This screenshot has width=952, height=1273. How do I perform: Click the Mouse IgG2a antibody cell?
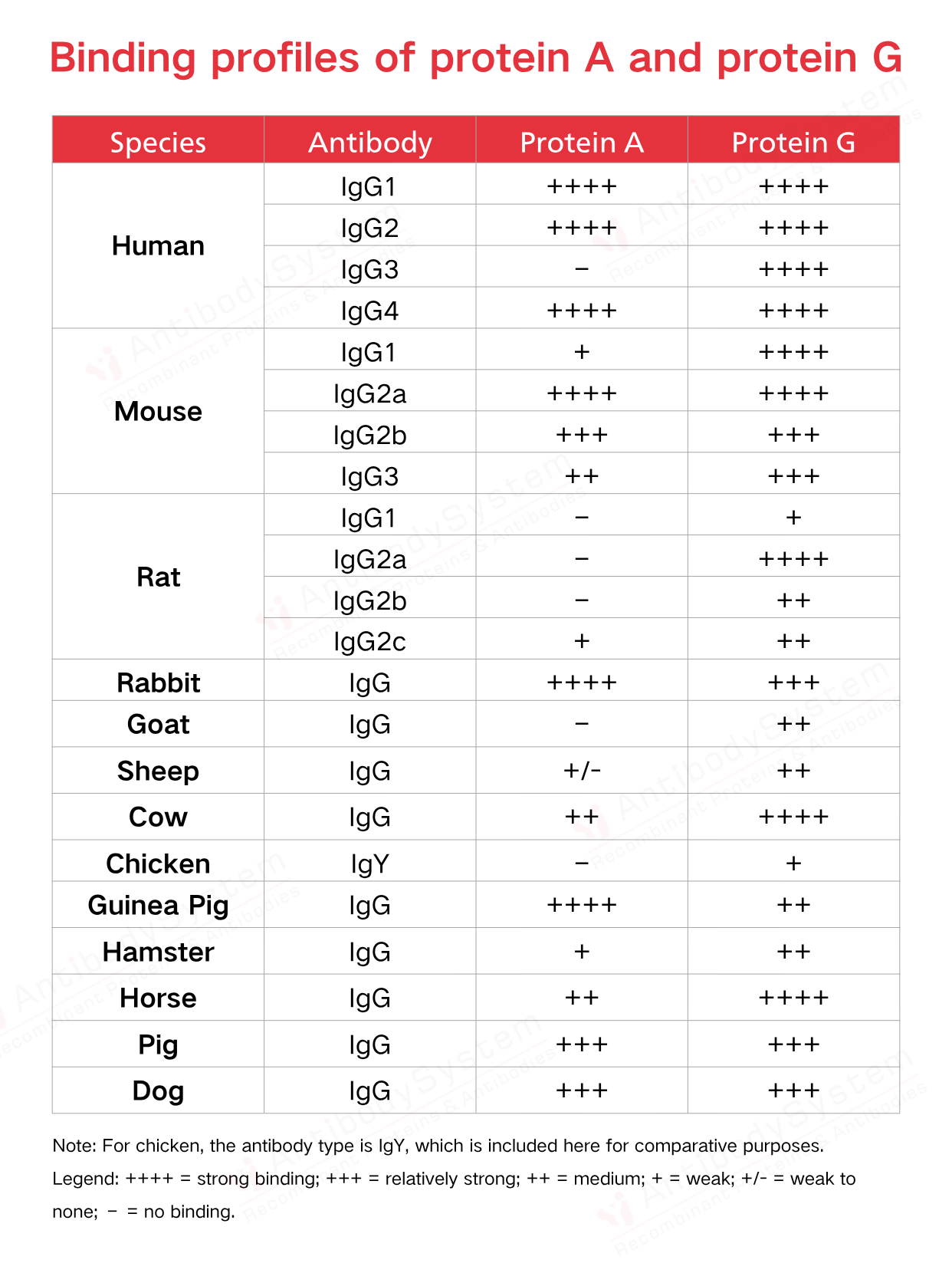tap(370, 394)
